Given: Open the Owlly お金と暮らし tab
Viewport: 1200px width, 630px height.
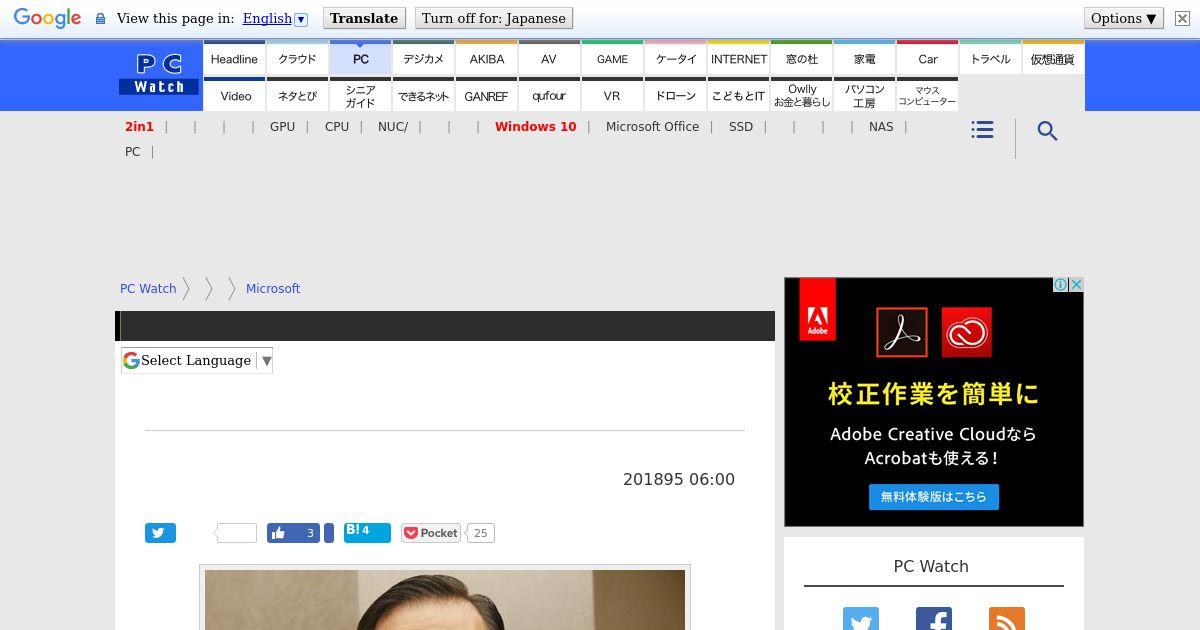Looking at the screenshot, I should click(x=802, y=96).
